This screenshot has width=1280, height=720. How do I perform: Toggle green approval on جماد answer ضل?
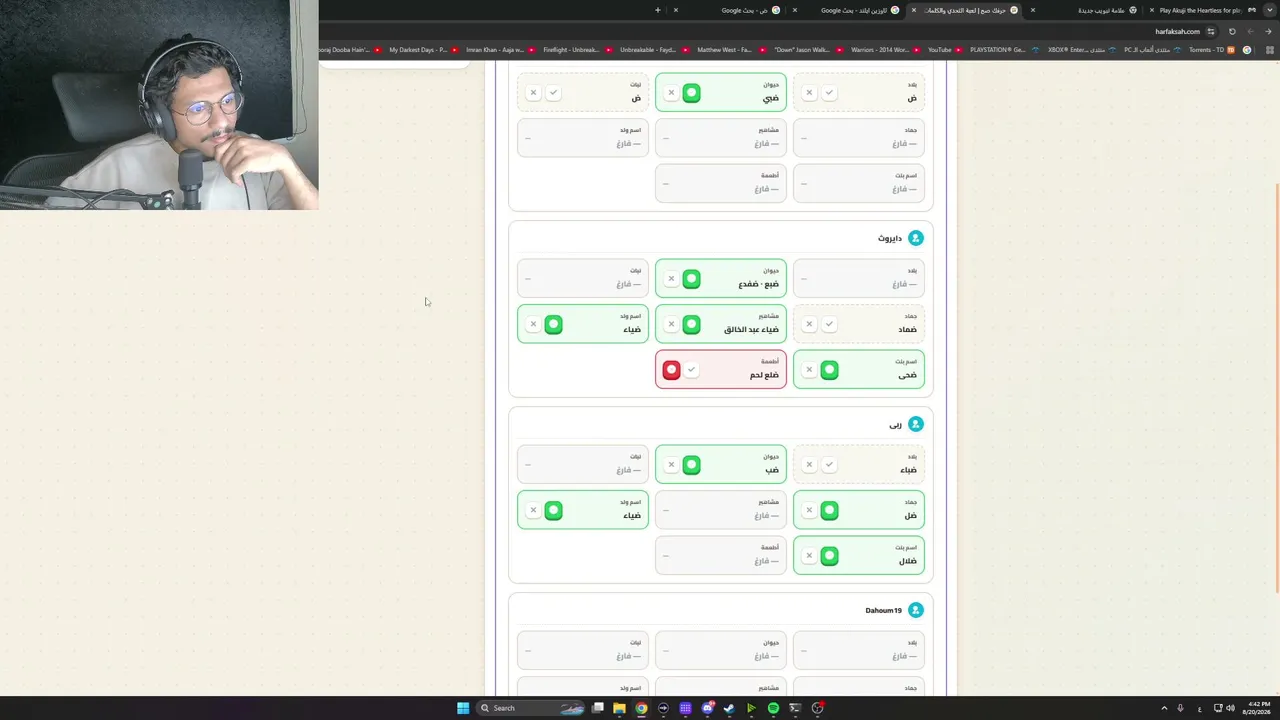pos(829,510)
